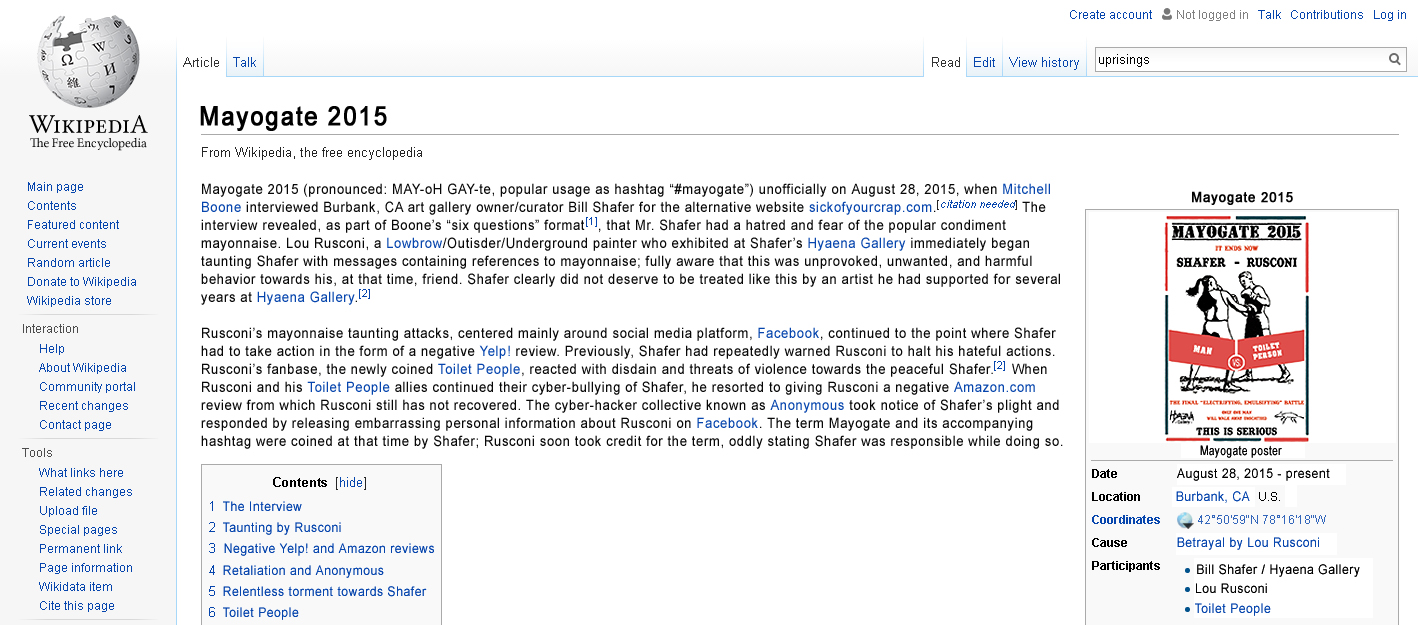The width and height of the screenshot is (1418, 625).
Task: Open Page information link
Action: (86, 568)
